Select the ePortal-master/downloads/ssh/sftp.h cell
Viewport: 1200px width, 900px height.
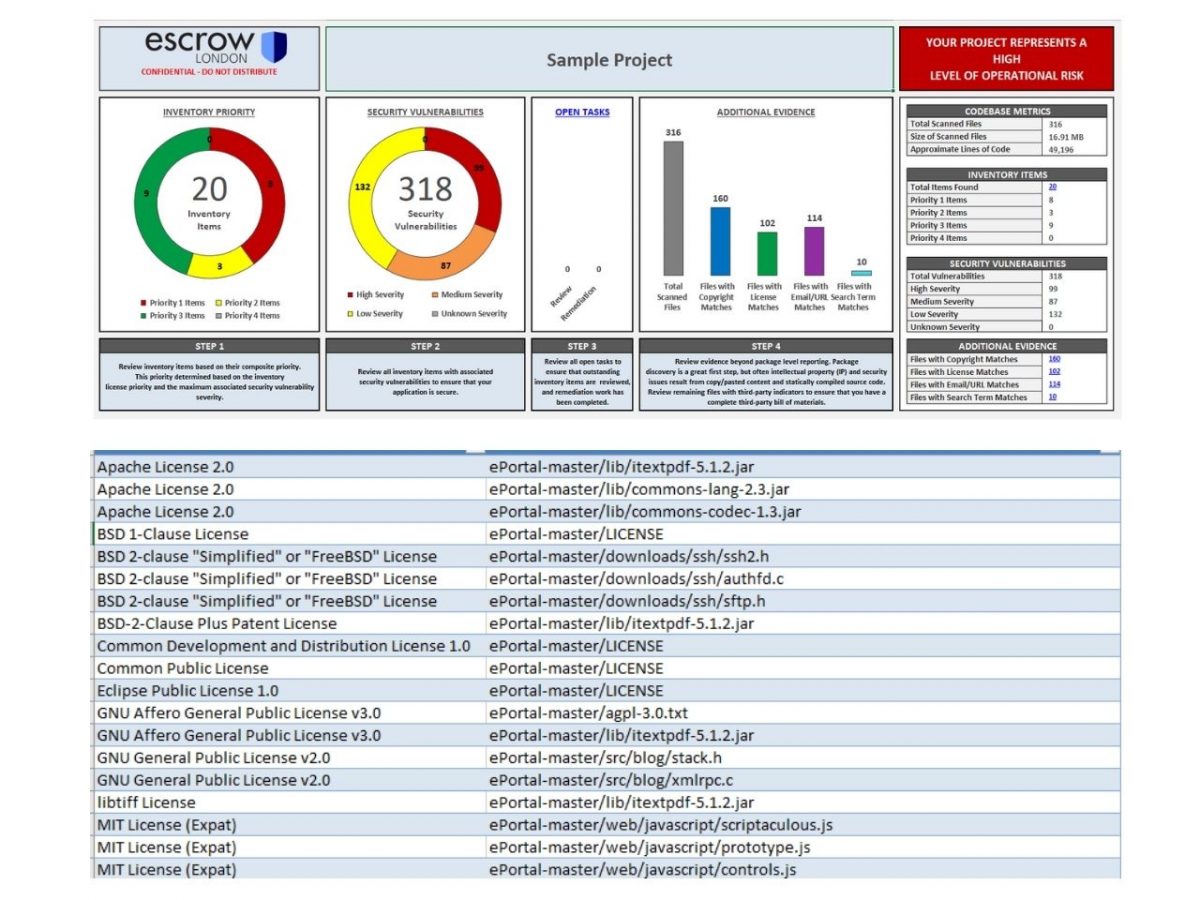(802, 601)
